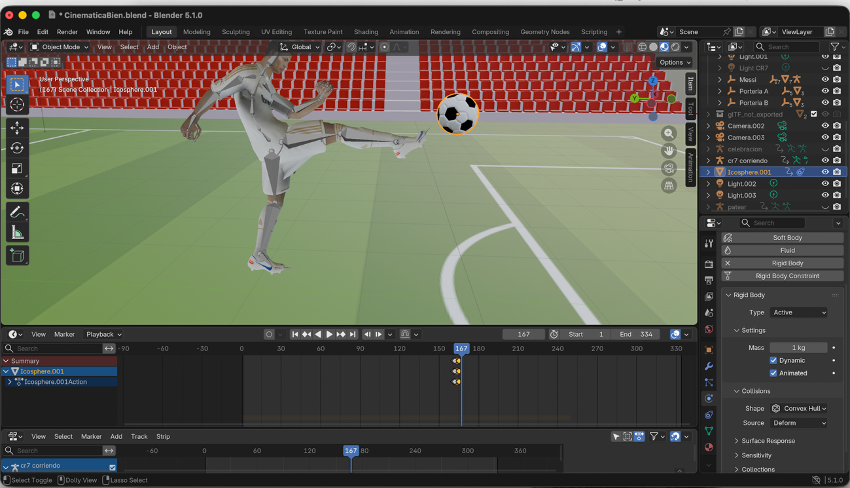Uncheck the Dynamic rigid body checkbox
Viewport: 850px width, 488px height.
tap(773, 360)
